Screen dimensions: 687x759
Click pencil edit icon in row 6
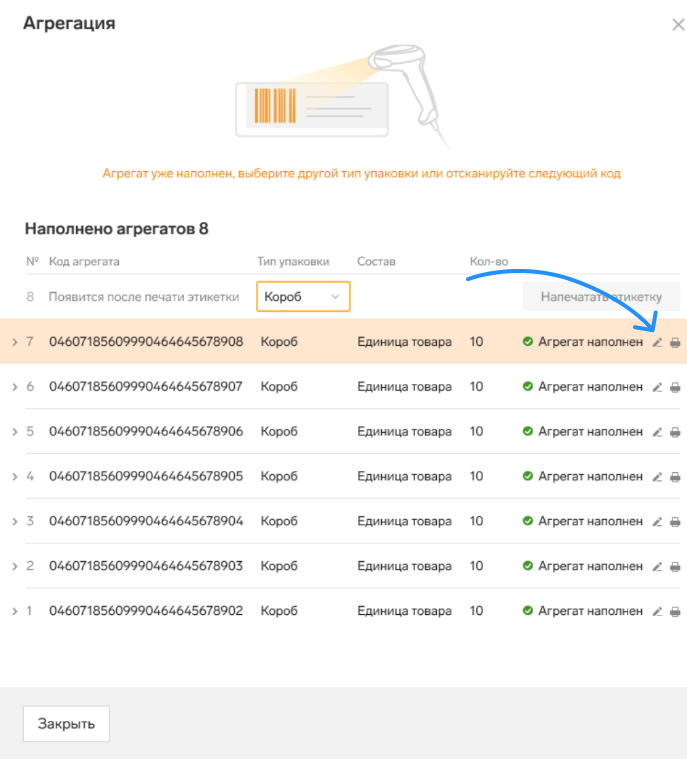(x=657, y=387)
